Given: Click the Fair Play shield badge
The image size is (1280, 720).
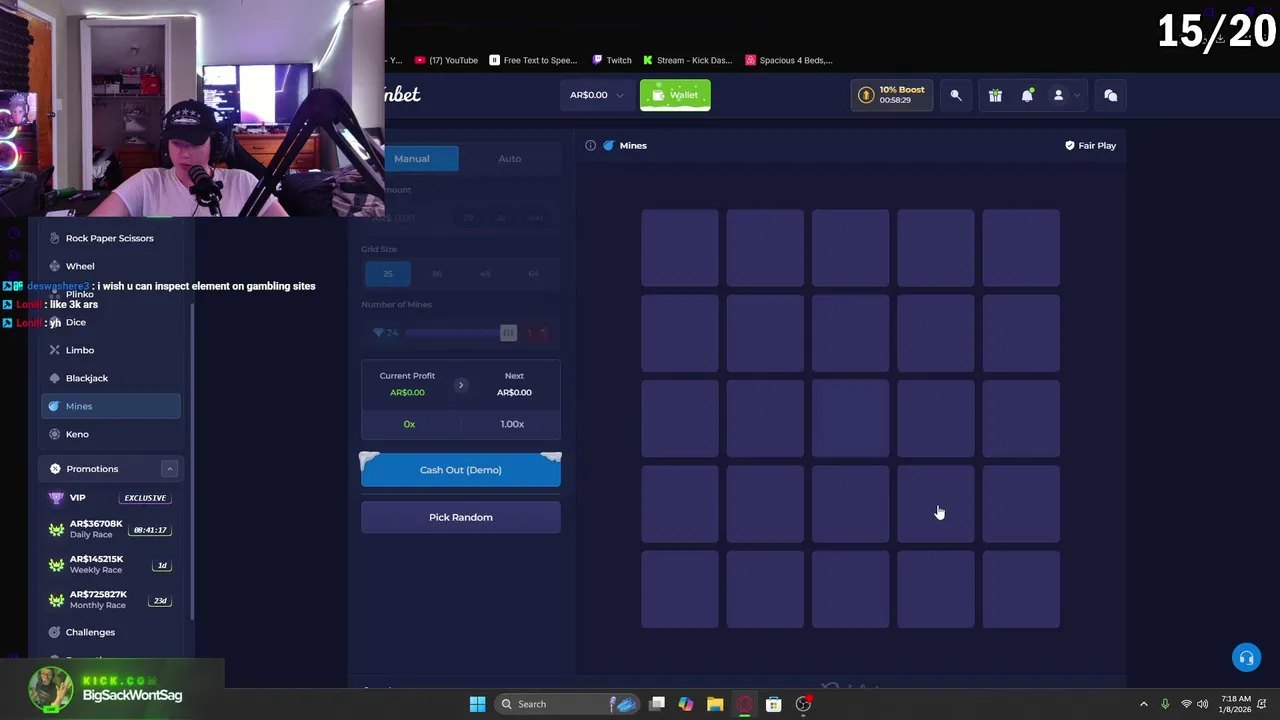Looking at the screenshot, I should [1090, 145].
